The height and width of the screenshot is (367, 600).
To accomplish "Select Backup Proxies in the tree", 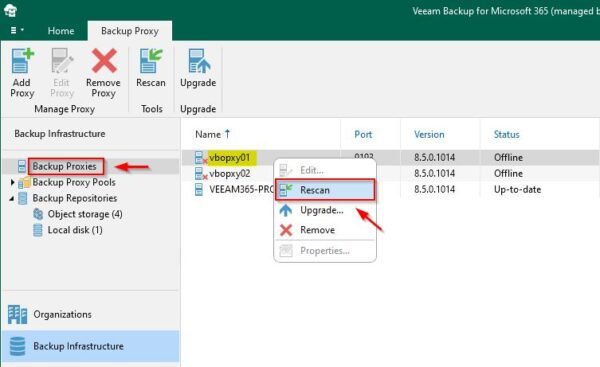I will tap(64, 166).
